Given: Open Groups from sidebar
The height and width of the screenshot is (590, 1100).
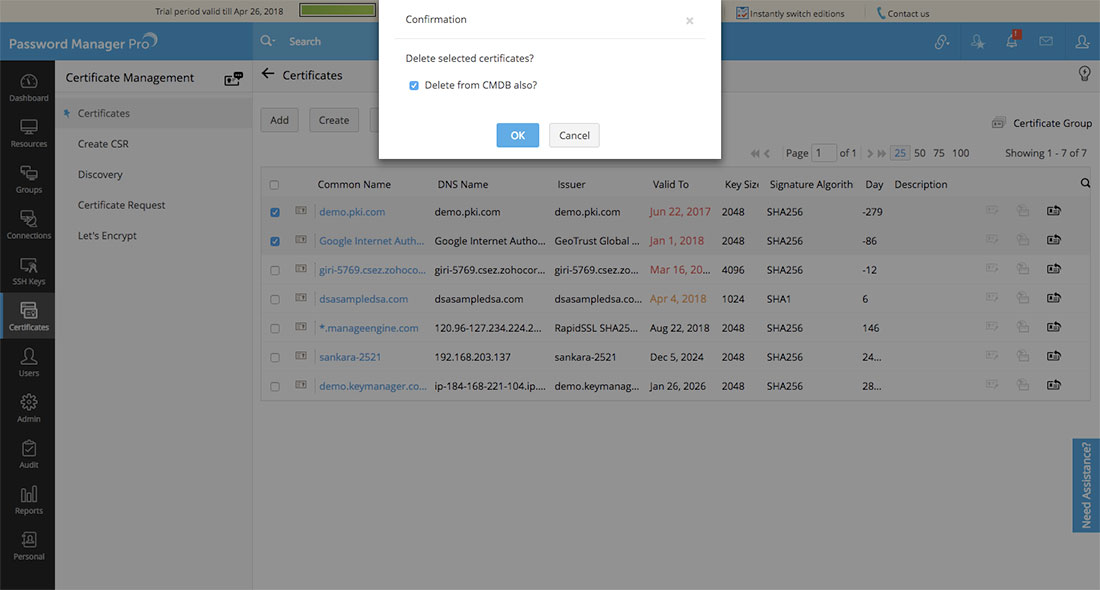Looking at the screenshot, I should (28, 179).
